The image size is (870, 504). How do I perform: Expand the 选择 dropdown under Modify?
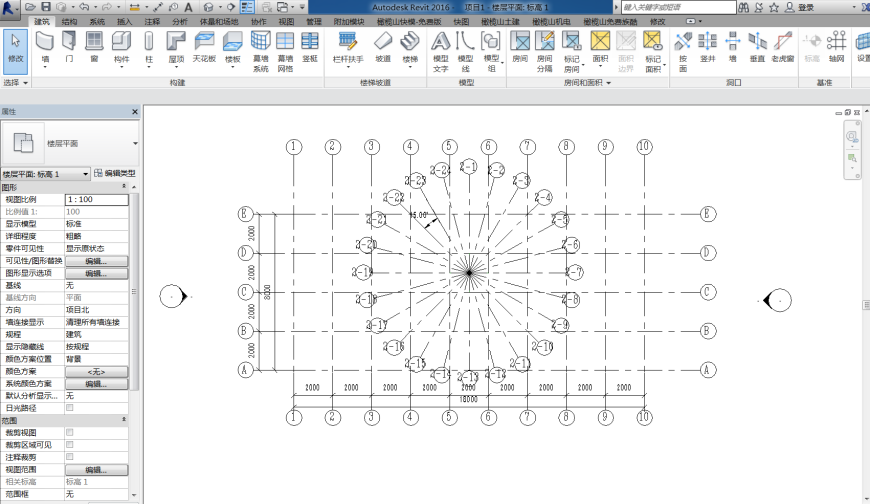16,82
